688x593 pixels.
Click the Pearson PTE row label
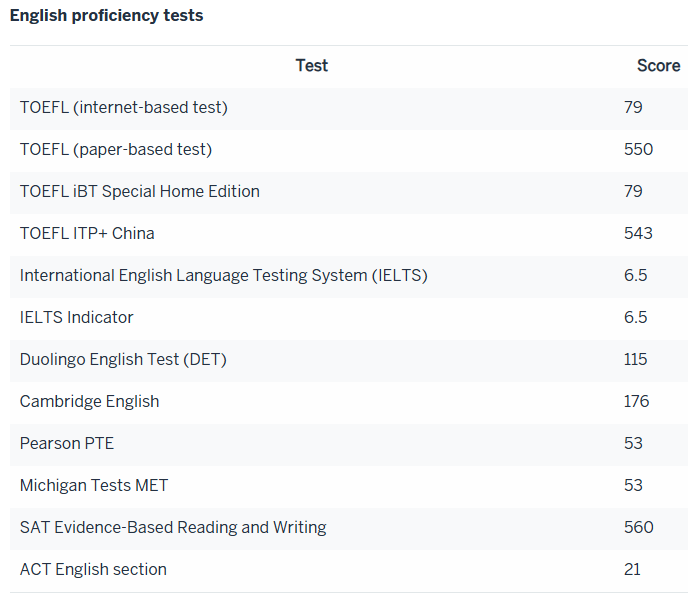pos(67,443)
